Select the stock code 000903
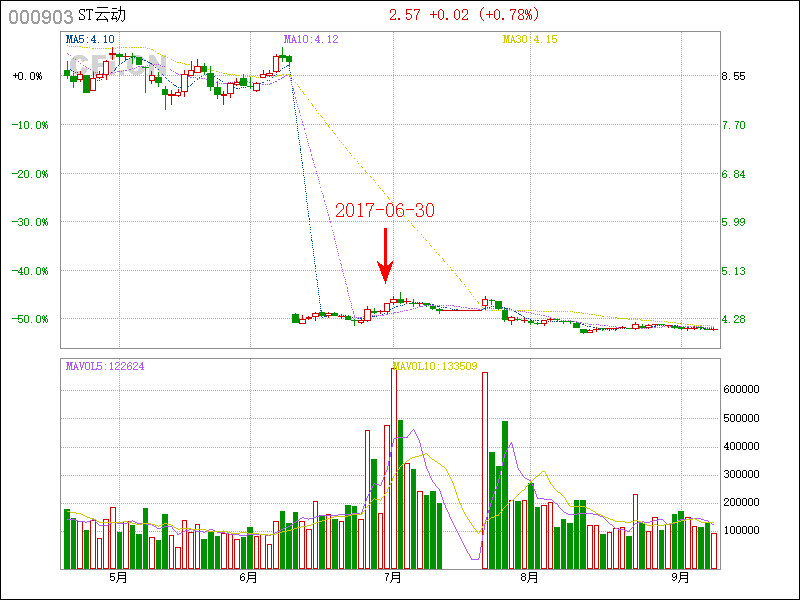800x600 pixels. coord(40,16)
